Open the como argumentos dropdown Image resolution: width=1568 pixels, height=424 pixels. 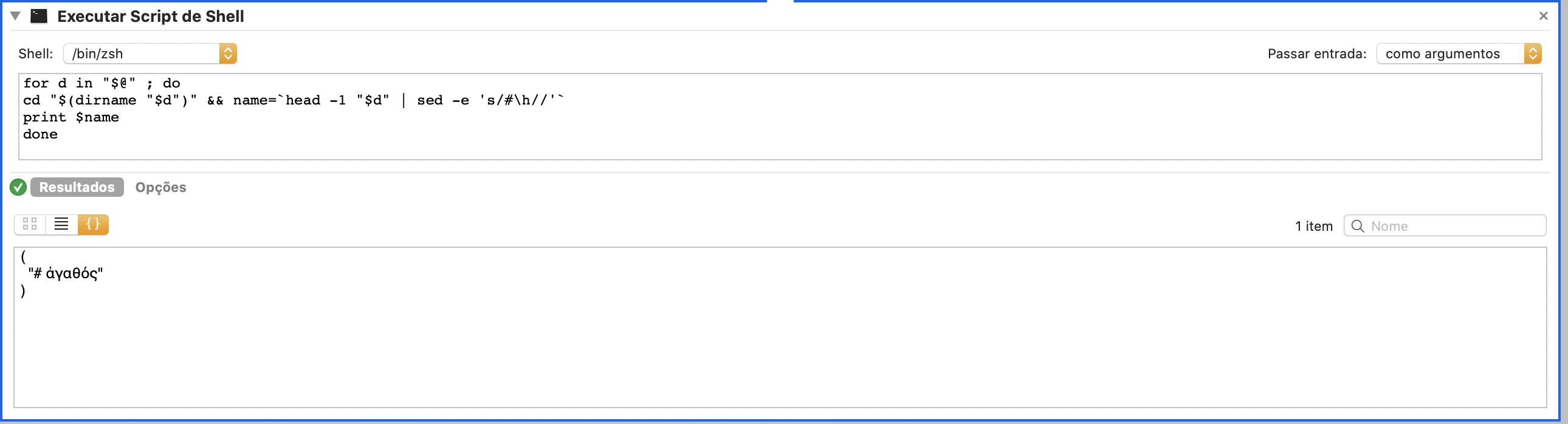[1459, 53]
